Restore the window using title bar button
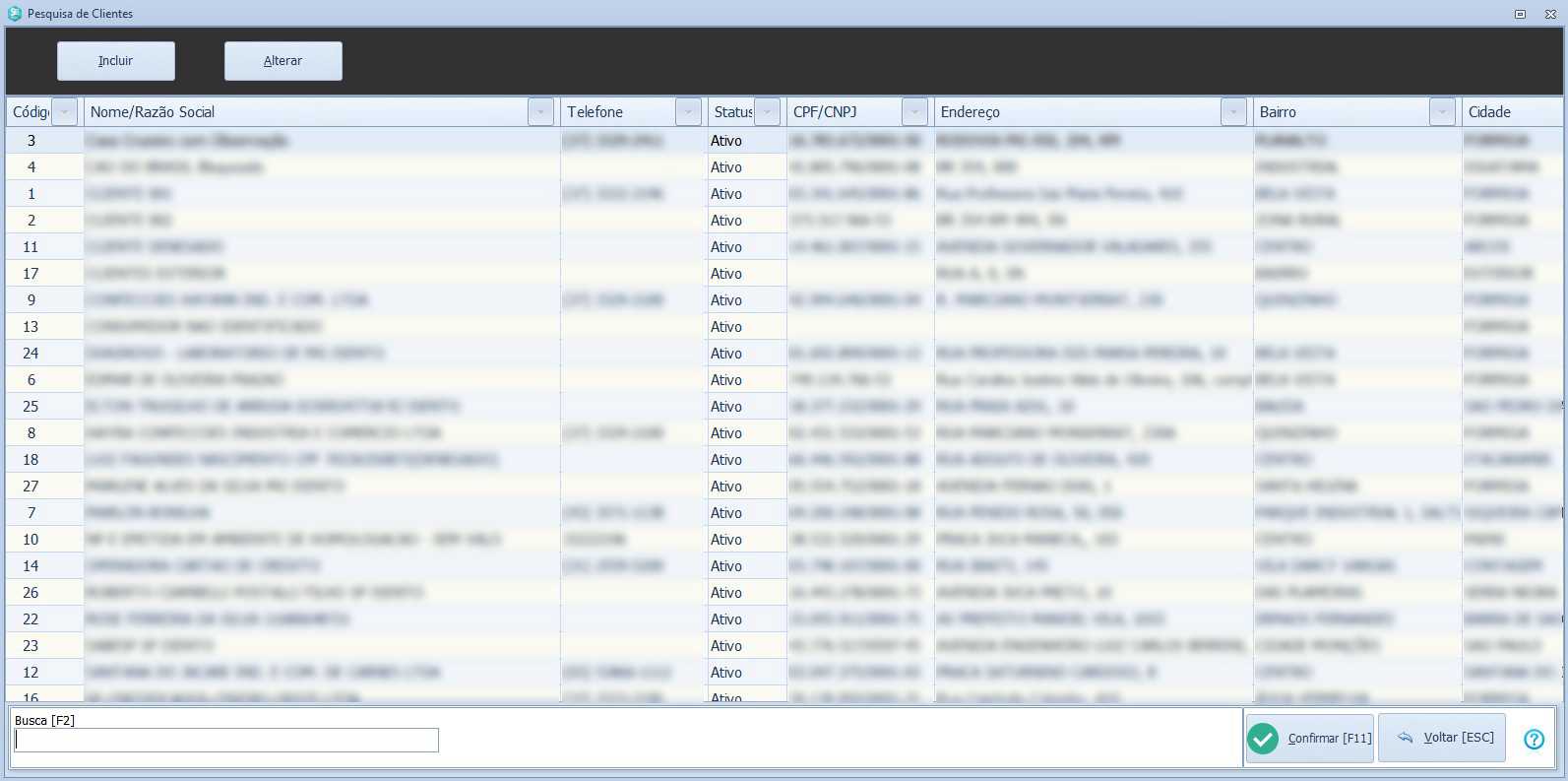This screenshot has width=1568, height=781. point(1520,14)
